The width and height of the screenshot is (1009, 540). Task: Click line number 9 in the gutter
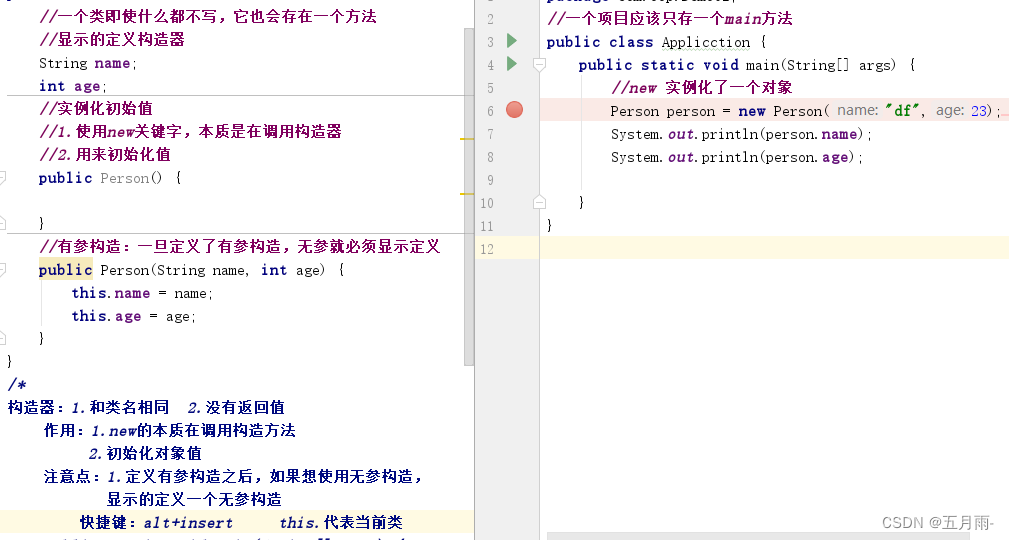tap(490, 180)
